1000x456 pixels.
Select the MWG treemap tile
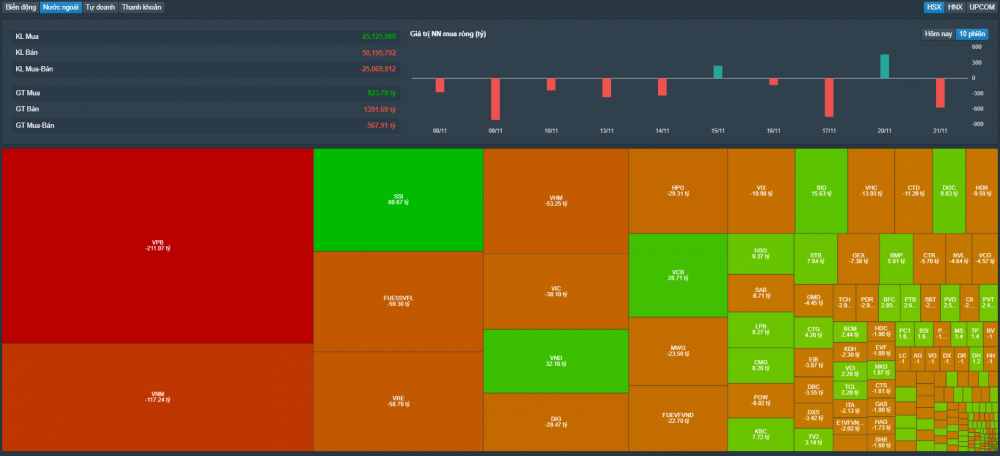click(x=678, y=351)
